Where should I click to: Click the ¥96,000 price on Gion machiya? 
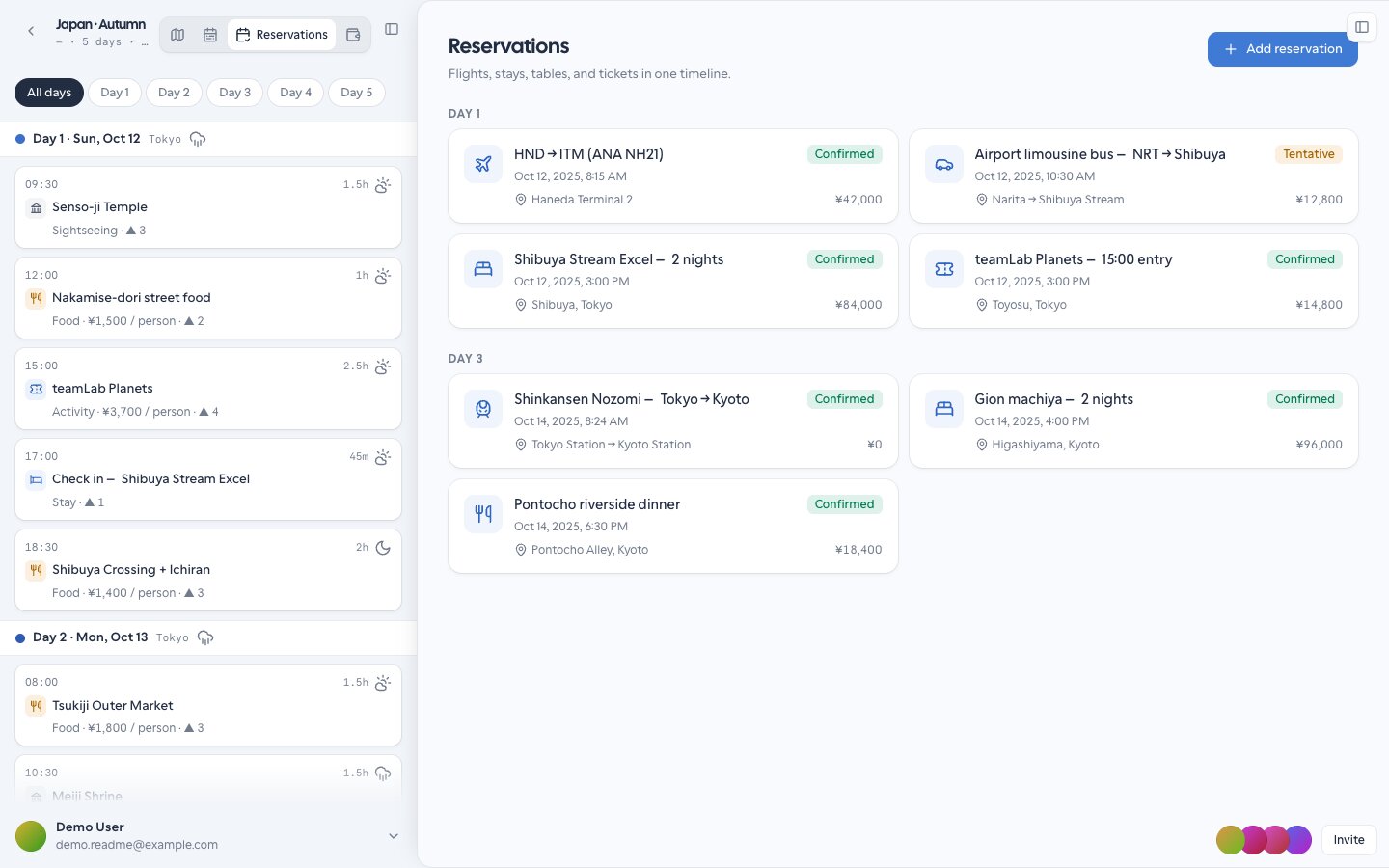(1320, 445)
